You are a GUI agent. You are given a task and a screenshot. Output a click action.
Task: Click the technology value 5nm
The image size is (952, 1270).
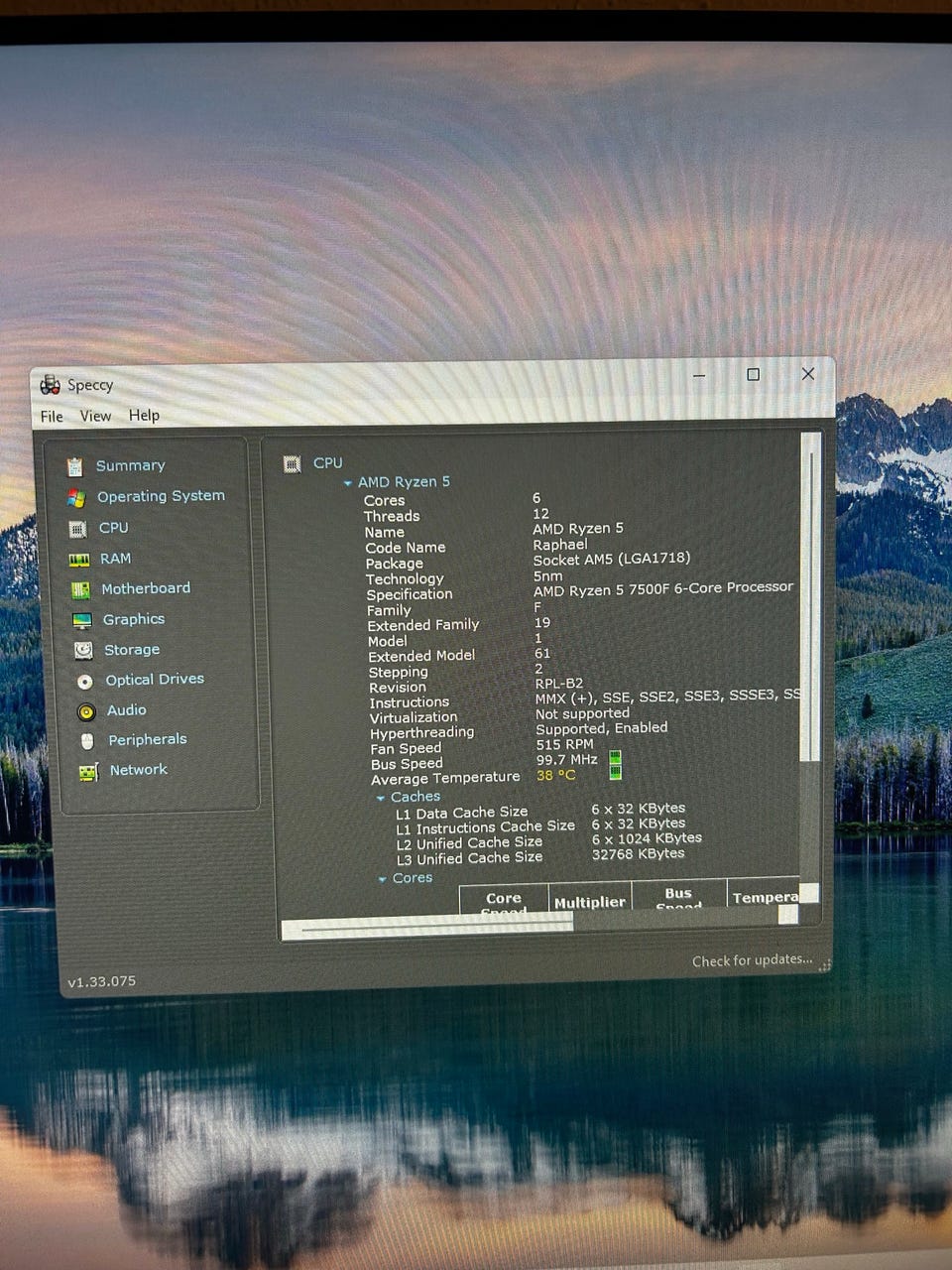point(547,575)
